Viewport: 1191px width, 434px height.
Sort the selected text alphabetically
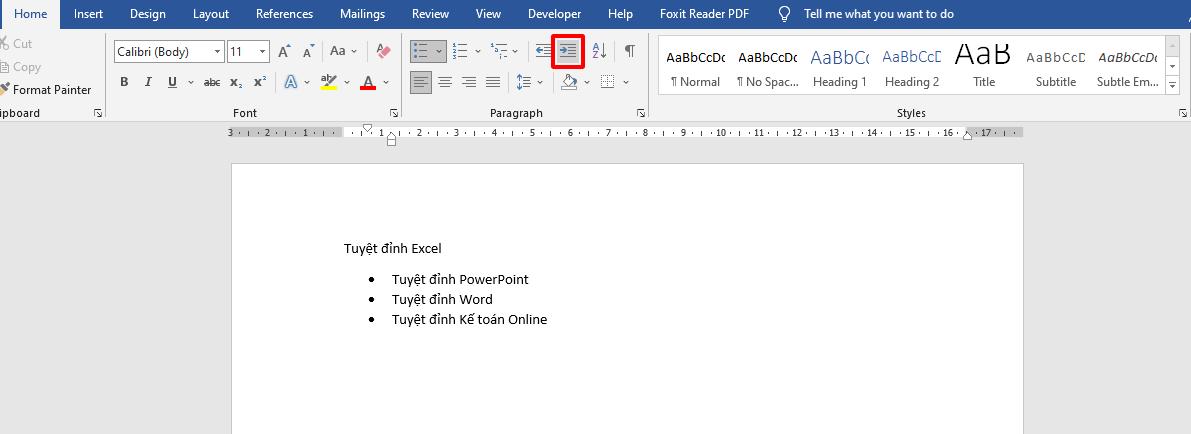coord(599,52)
